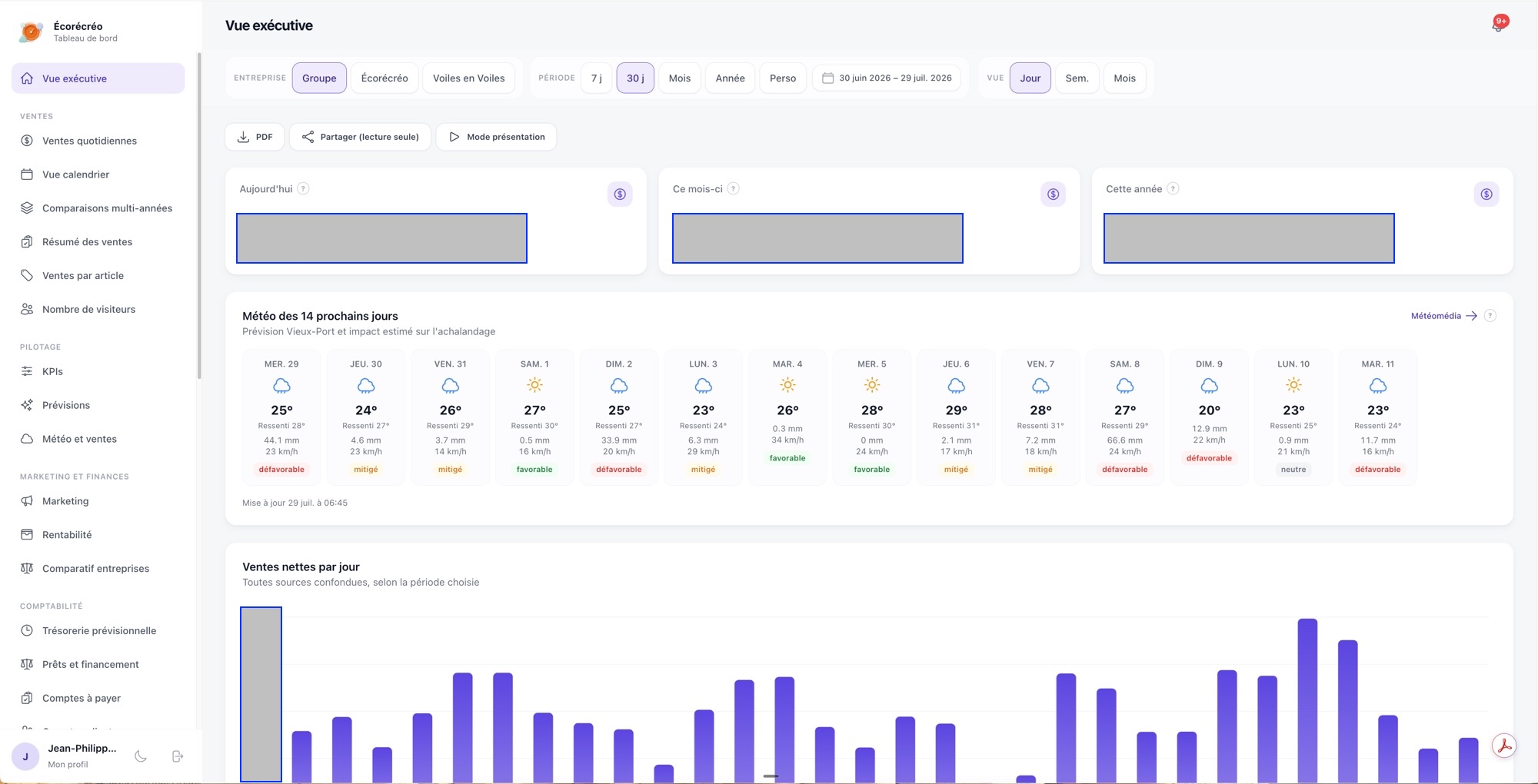Click the logout icon next to the profile

click(x=178, y=756)
